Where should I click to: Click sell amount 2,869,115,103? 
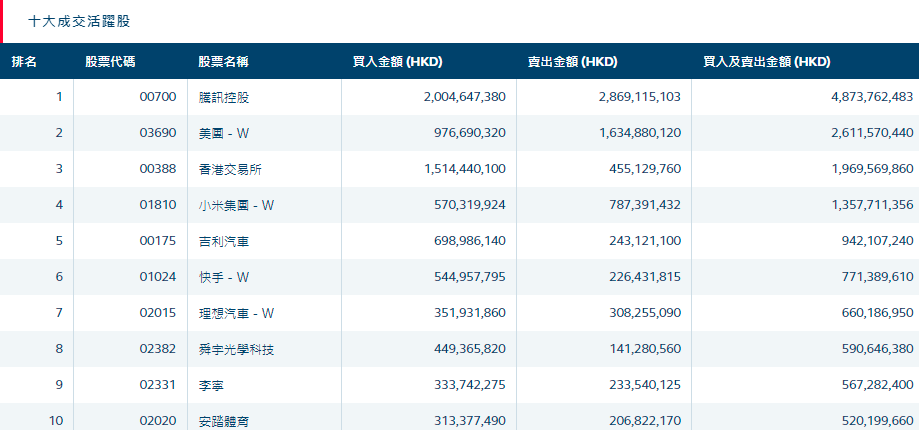click(x=640, y=97)
